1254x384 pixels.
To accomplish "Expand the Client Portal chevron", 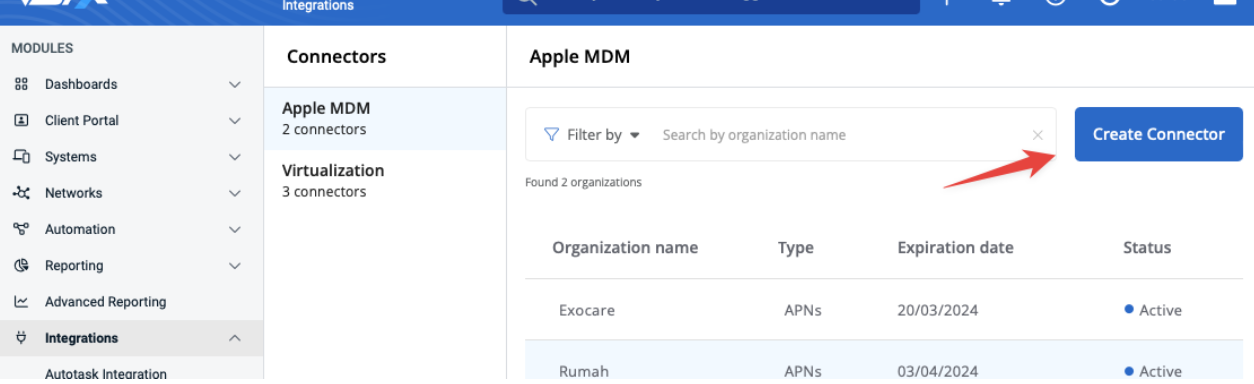I will [235, 121].
